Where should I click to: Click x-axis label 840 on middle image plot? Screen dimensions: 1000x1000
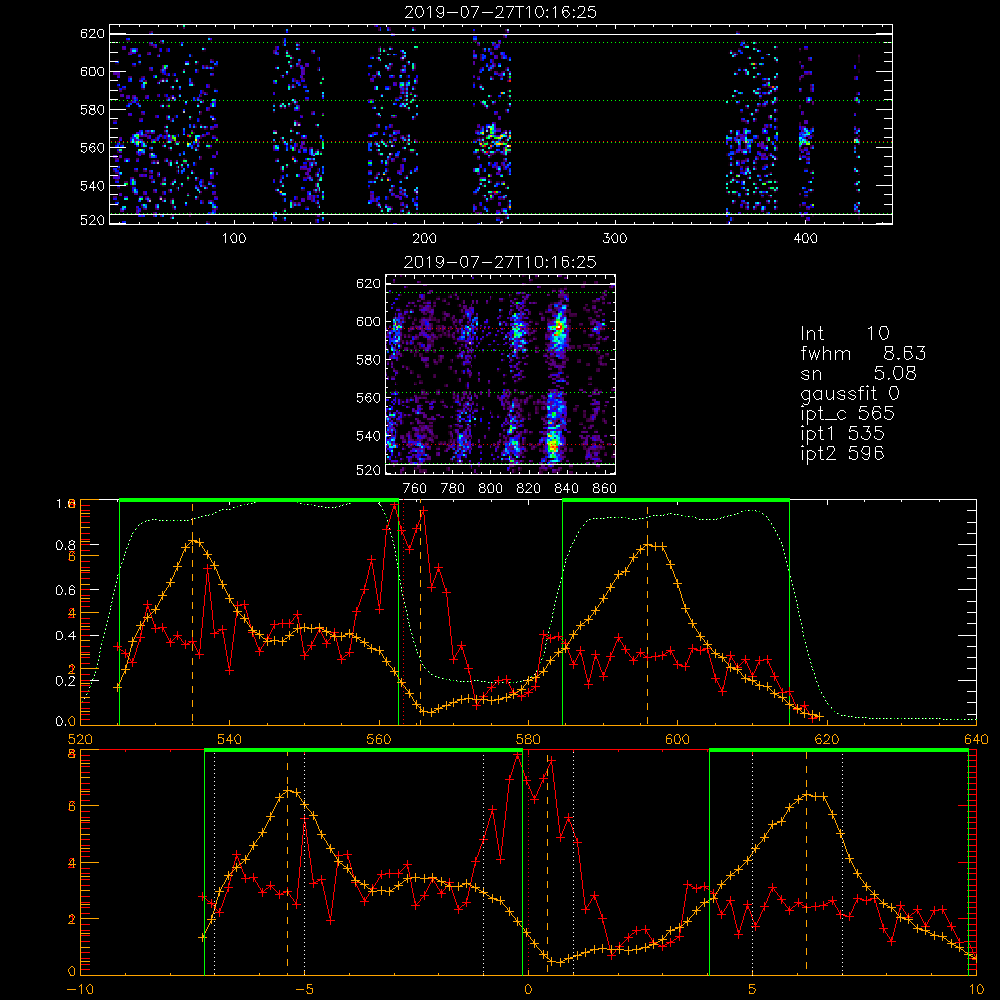(566, 489)
